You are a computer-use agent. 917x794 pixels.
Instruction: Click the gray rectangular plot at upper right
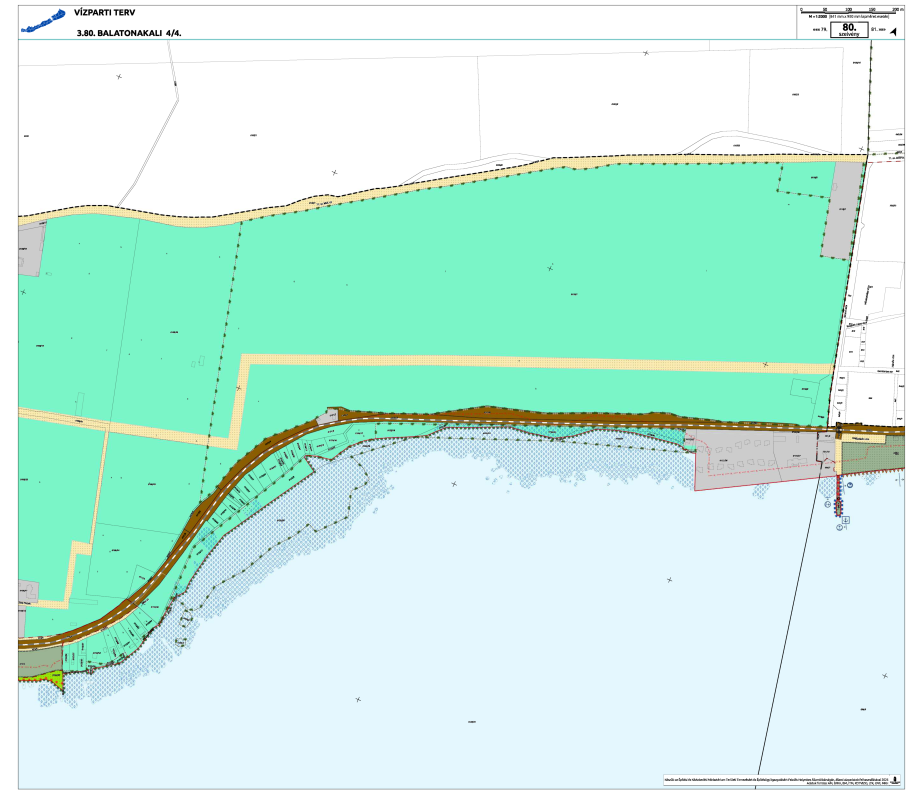point(844,210)
